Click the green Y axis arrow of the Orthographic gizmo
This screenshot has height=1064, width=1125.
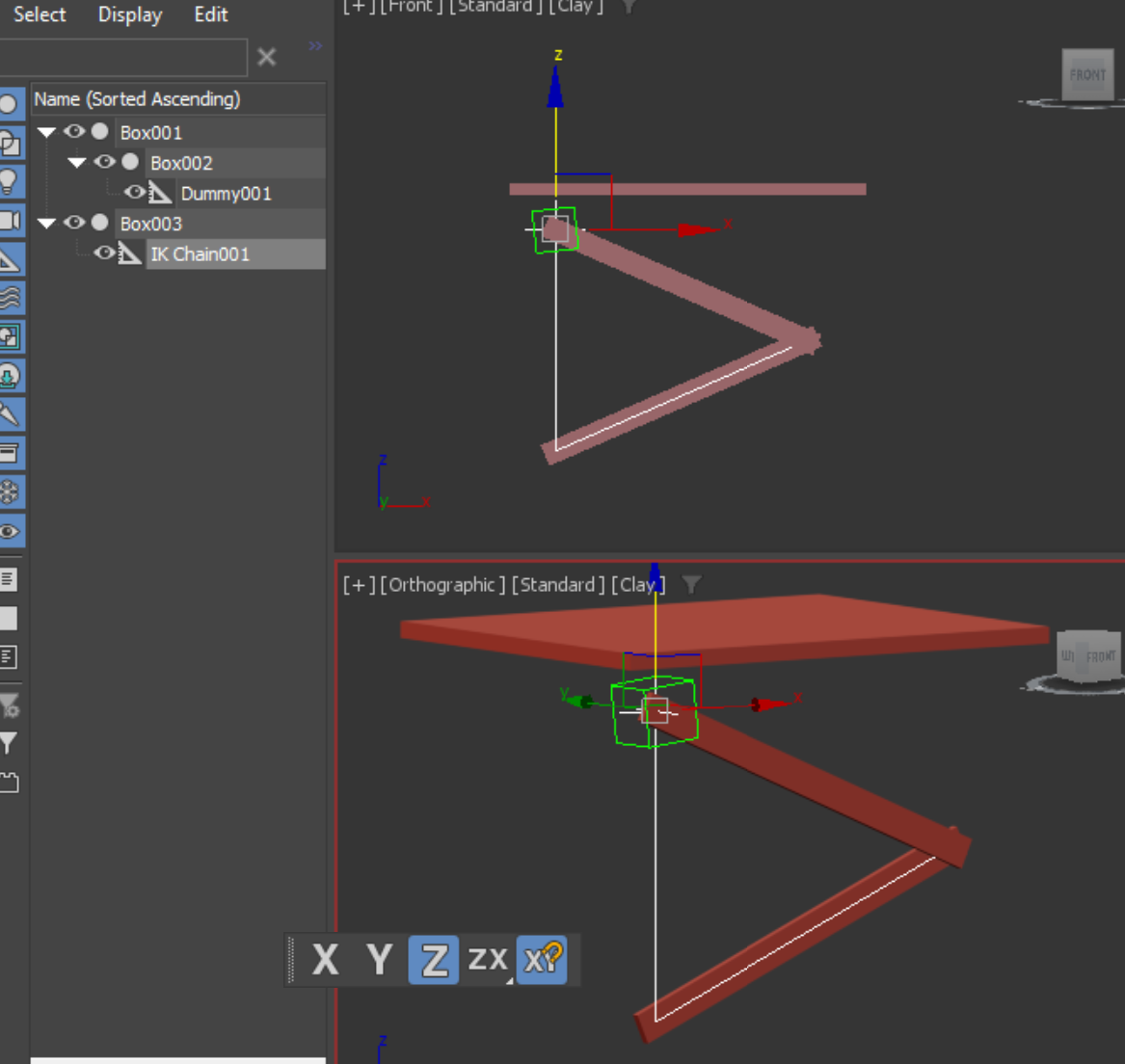click(x=581, y=701)
